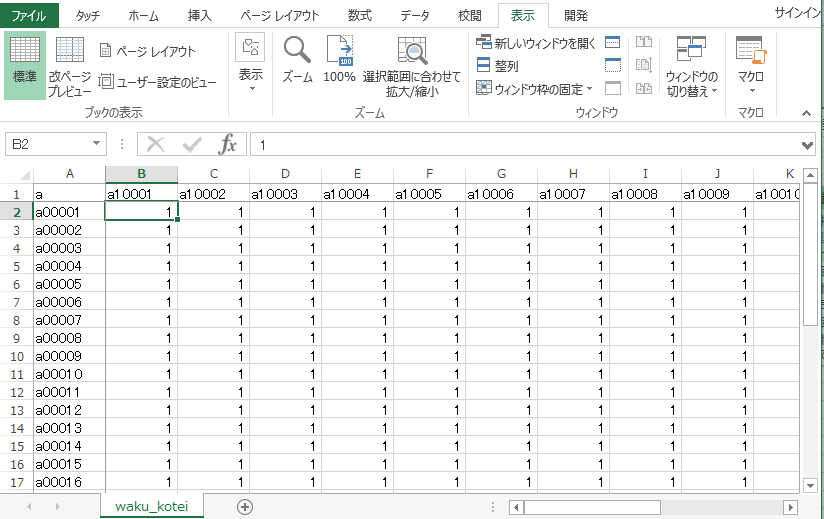Click the insert function fx icon
The width and height of the screenshot is (824, 519).
(228, 144)
